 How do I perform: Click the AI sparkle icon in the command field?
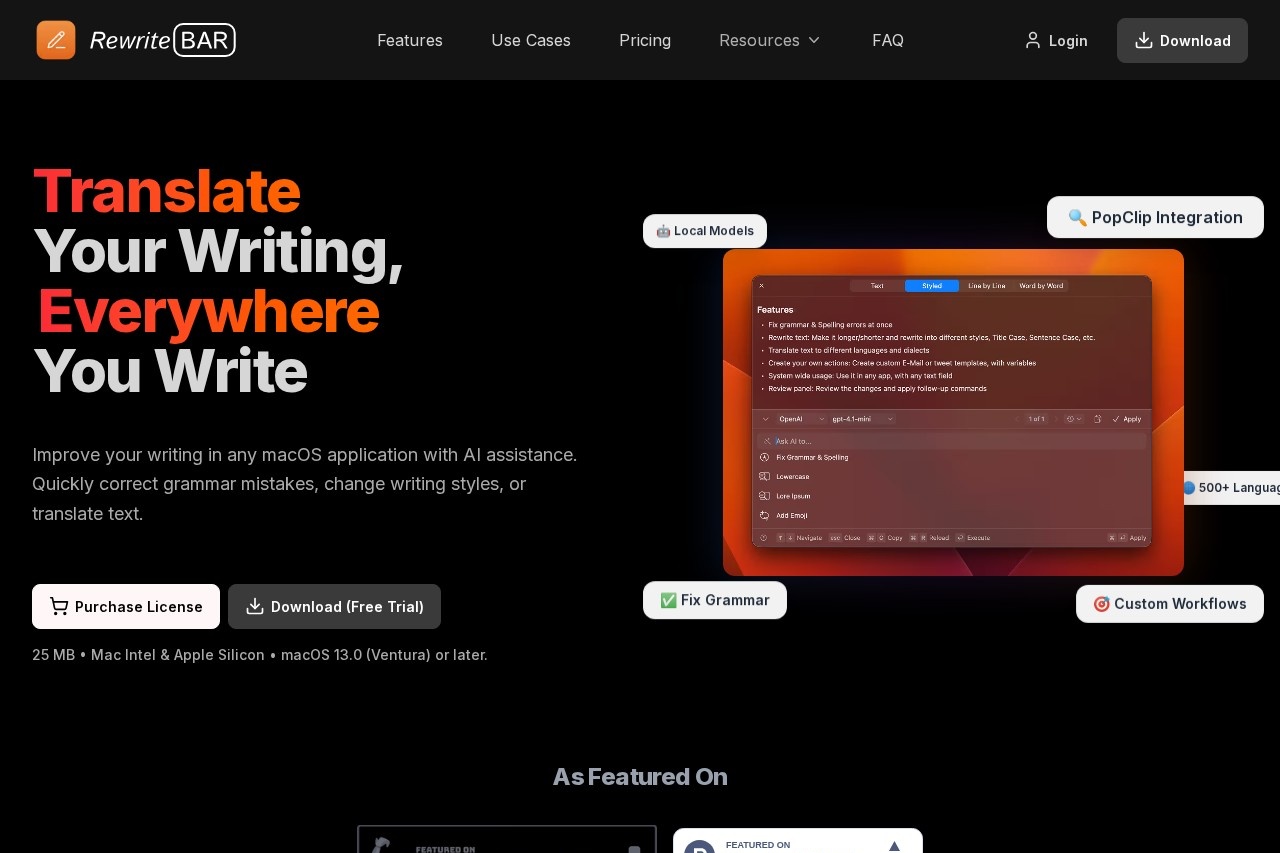[x=765, y=440]
